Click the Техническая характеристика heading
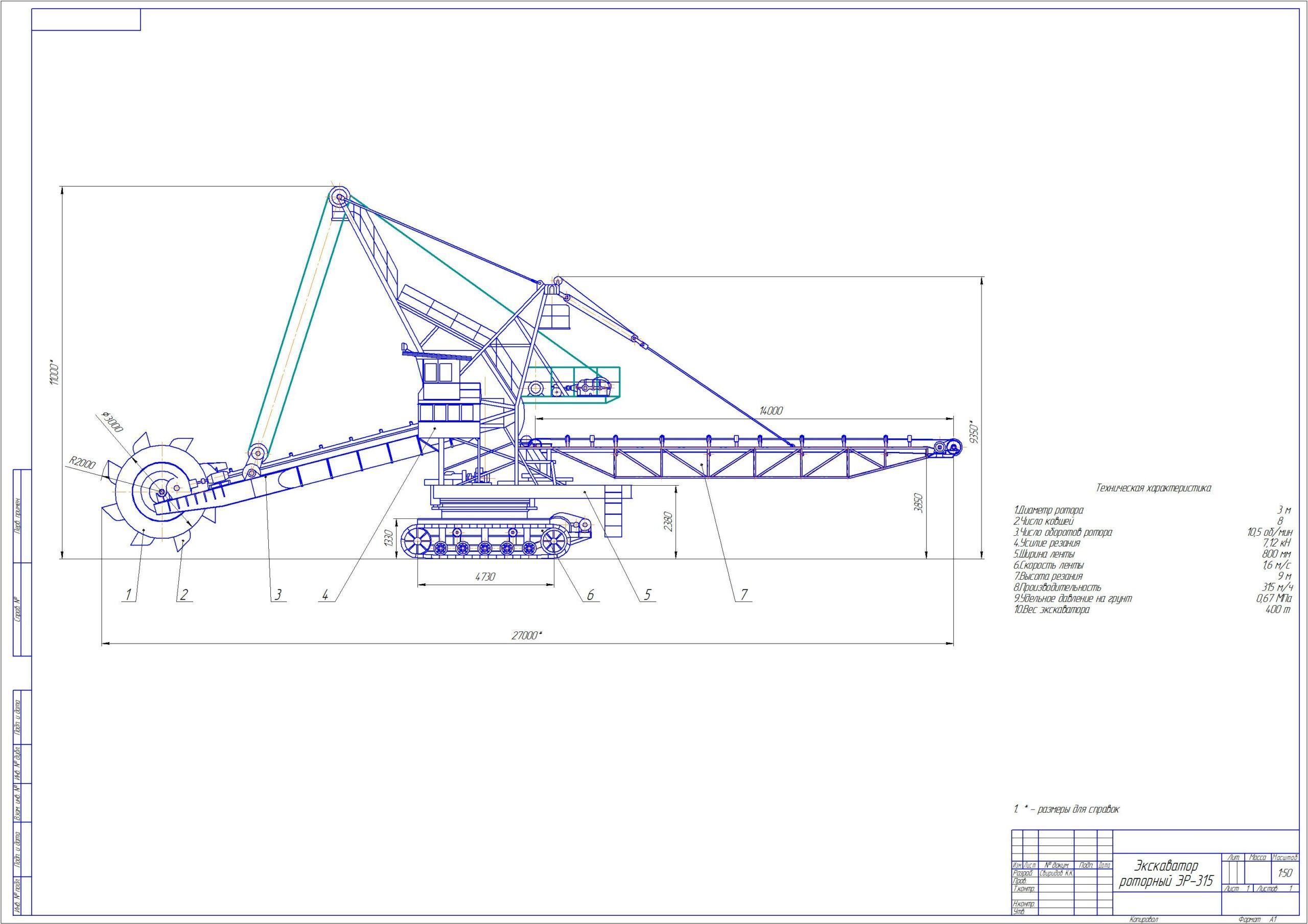This screenshot has height=924, width=1308. 1154,488
